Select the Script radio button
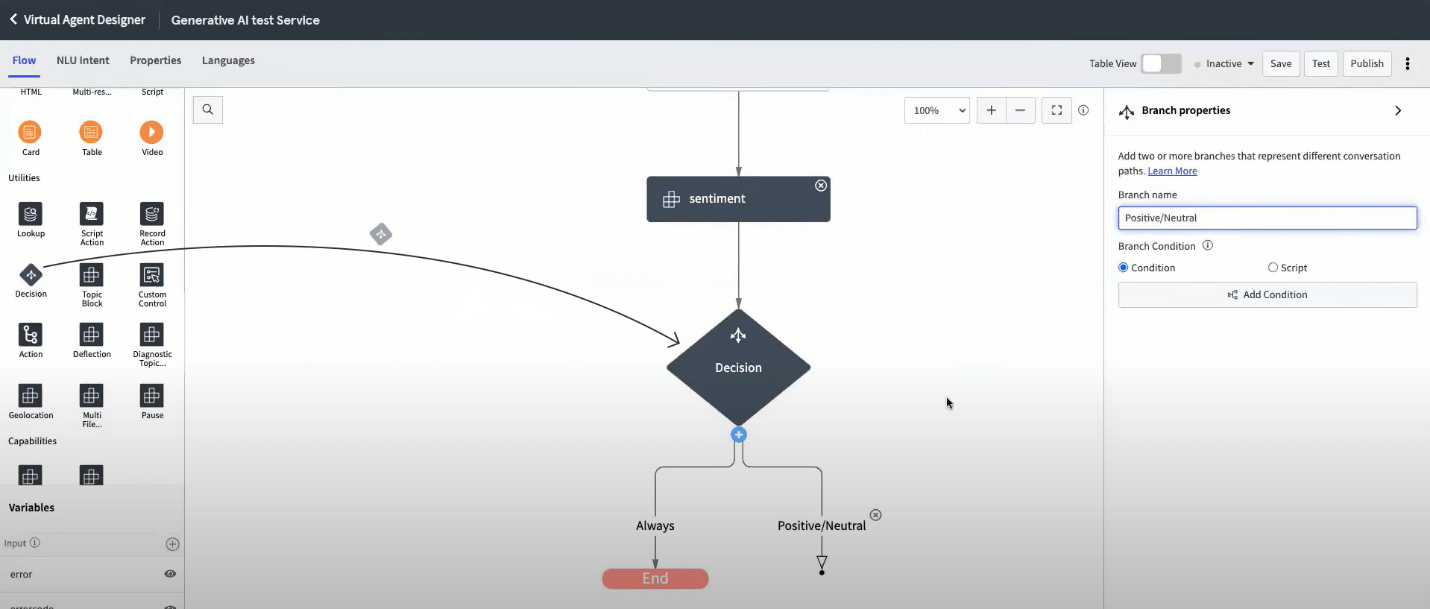This screenshot has width=1430, height=609. pos(1273,267)
